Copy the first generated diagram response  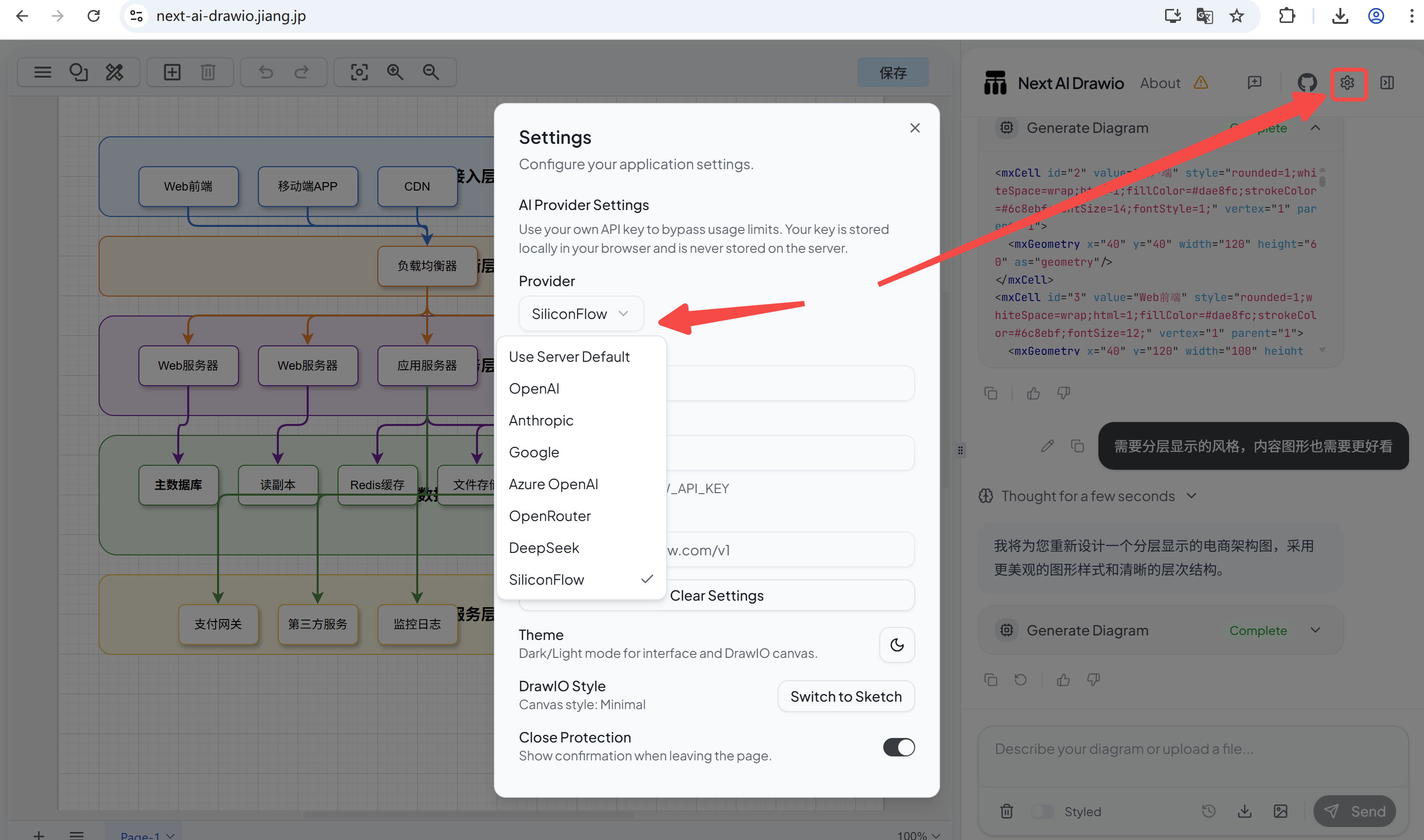pyautogui.click(x=991, y=393)
